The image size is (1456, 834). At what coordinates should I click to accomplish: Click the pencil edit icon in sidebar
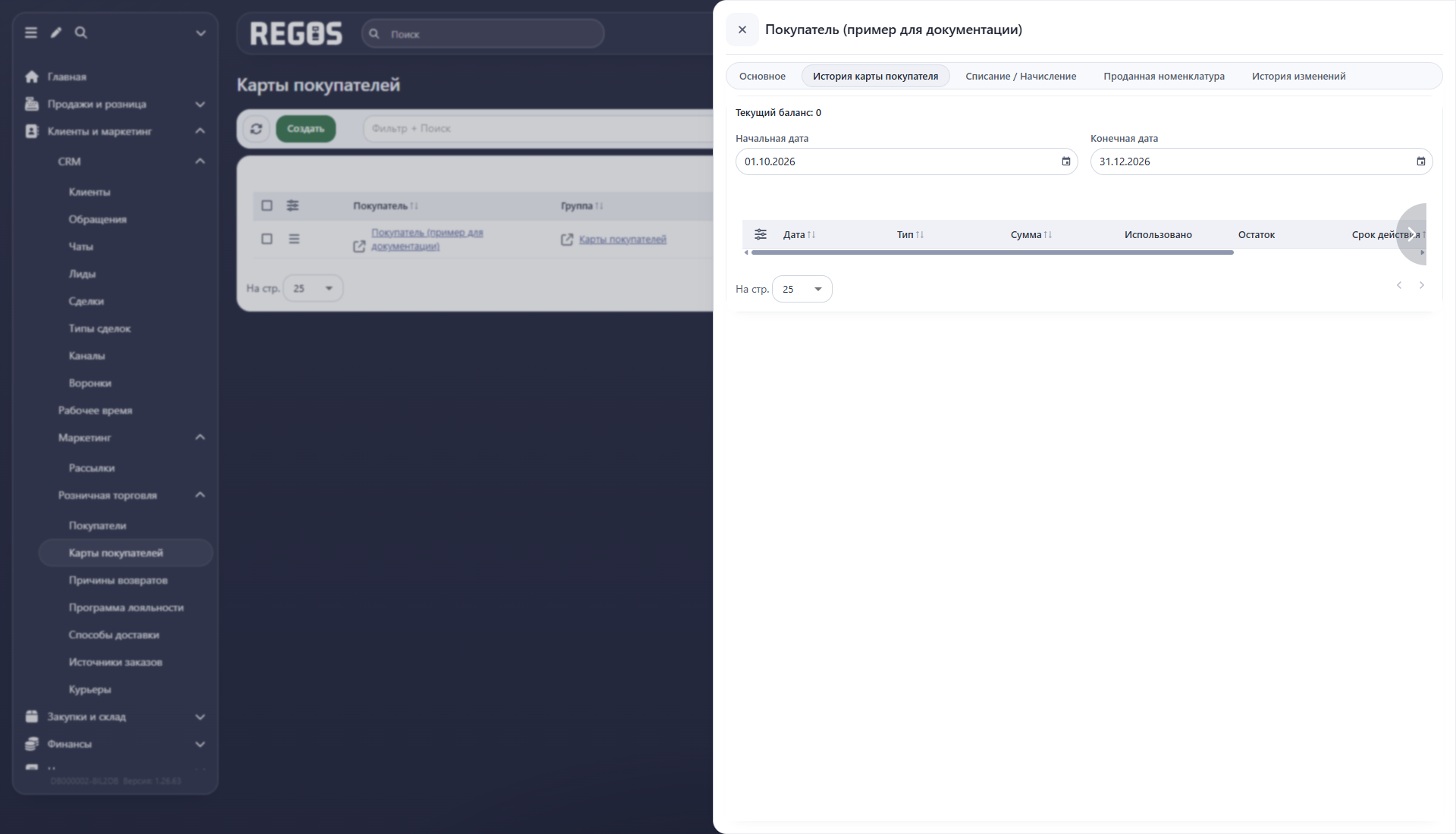56,33
